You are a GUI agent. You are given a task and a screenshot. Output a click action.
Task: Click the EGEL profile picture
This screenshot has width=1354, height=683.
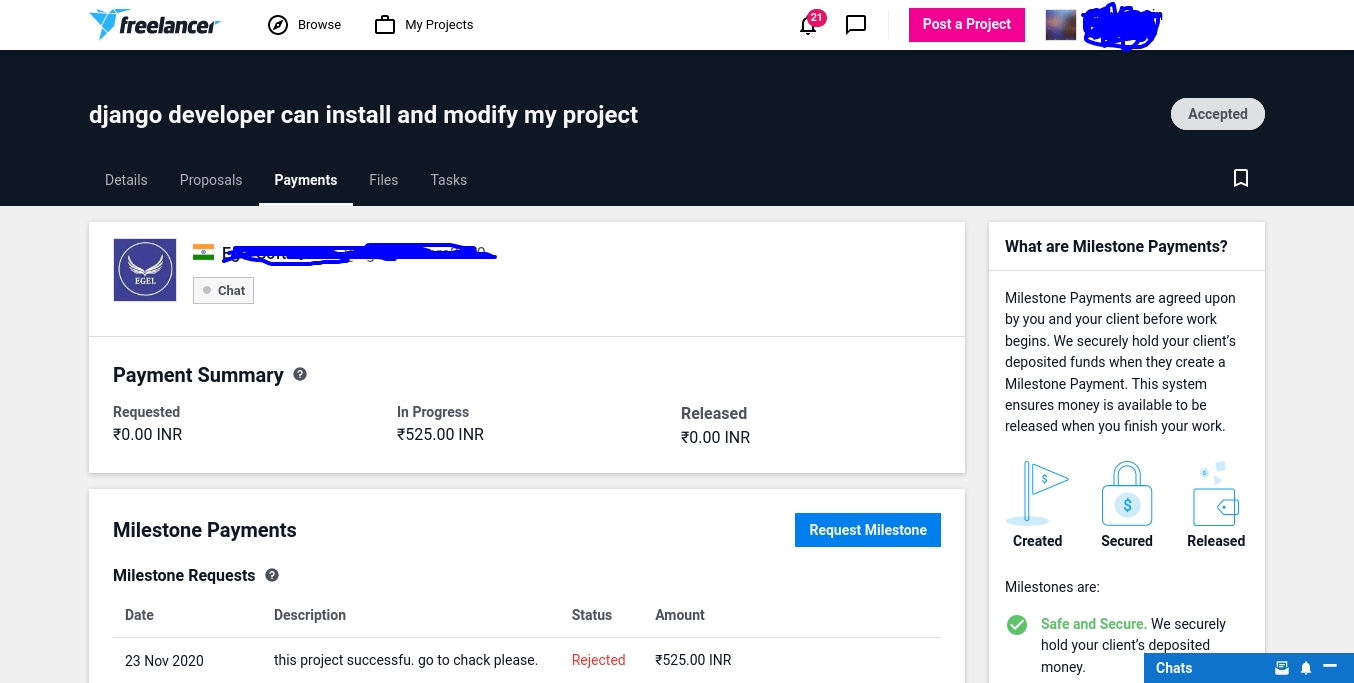tap(145, 270)
